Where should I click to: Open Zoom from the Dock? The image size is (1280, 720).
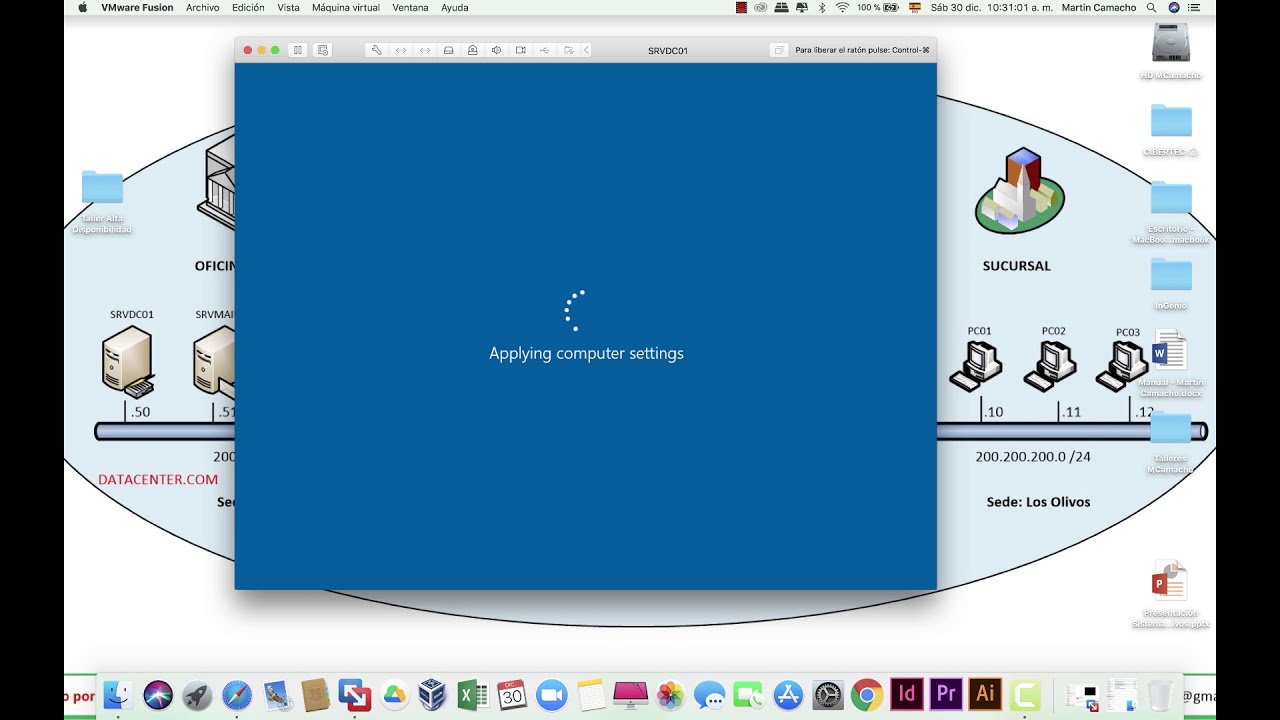pyautogui.click(x=551, y=694)
